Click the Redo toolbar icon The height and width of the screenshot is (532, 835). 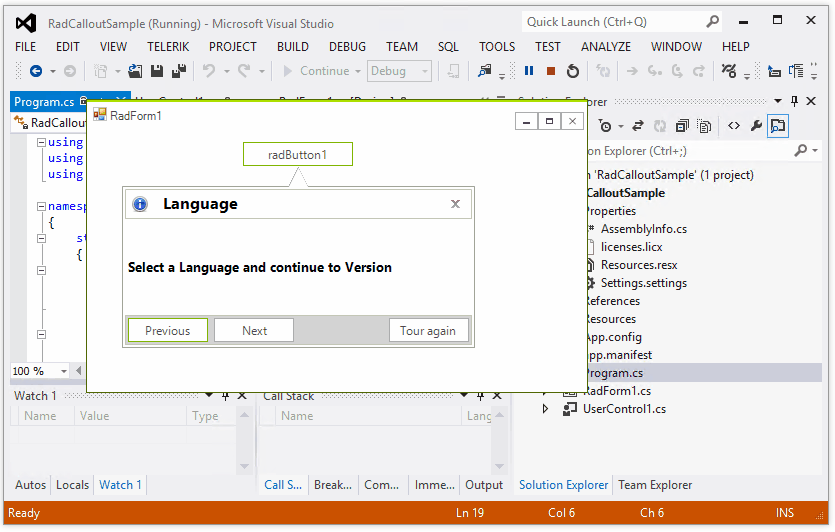pyautogui.click(x=244, y=71)
